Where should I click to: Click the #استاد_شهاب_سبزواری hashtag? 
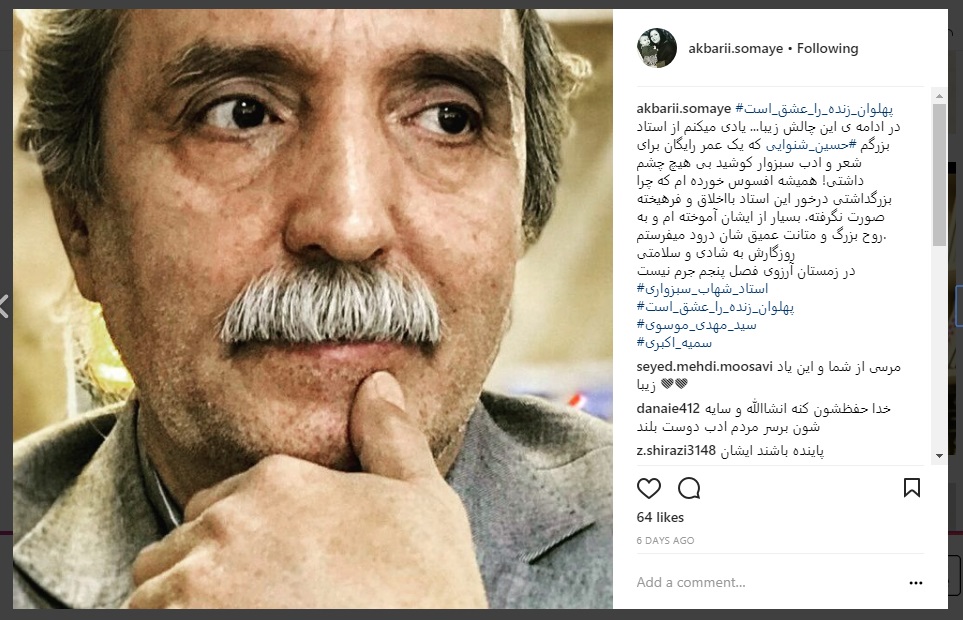tap(702, 289)
